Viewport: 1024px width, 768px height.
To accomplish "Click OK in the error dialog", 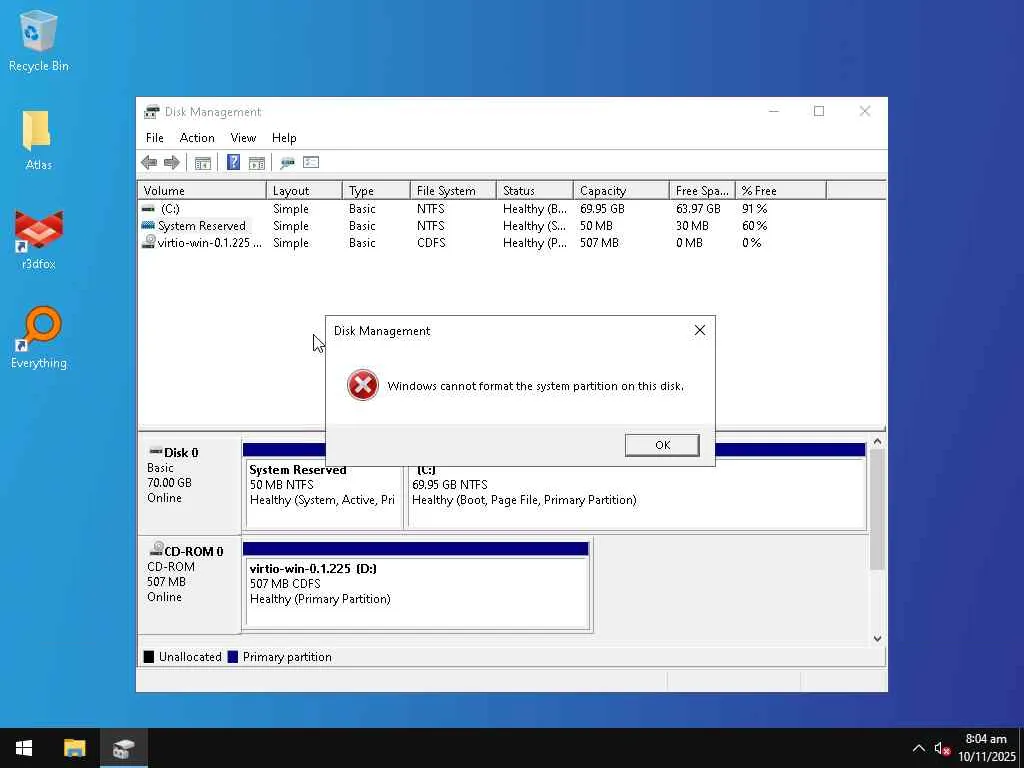I will 662,445.
